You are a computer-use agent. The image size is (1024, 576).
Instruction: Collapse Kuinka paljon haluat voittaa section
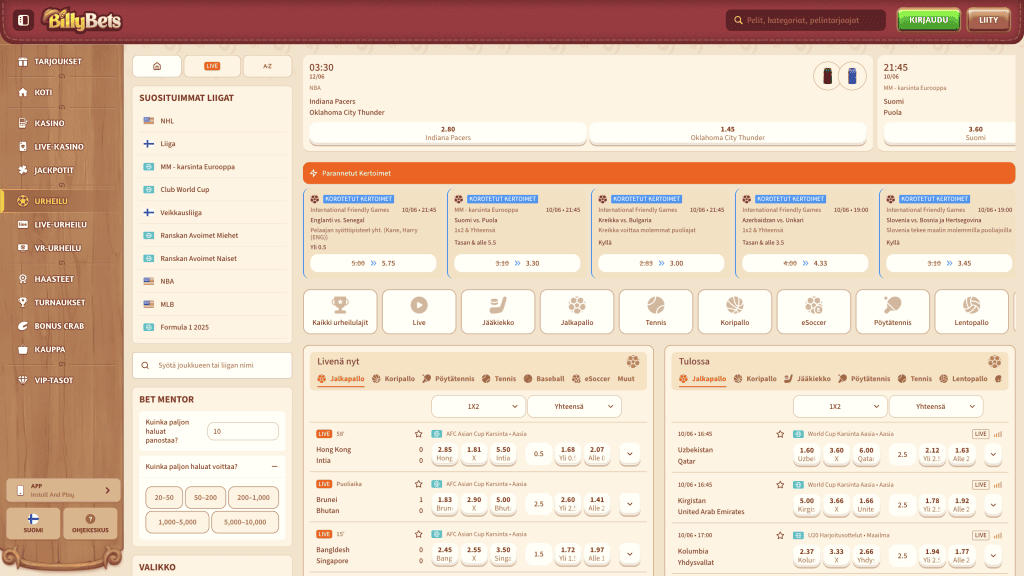(274, 466)
